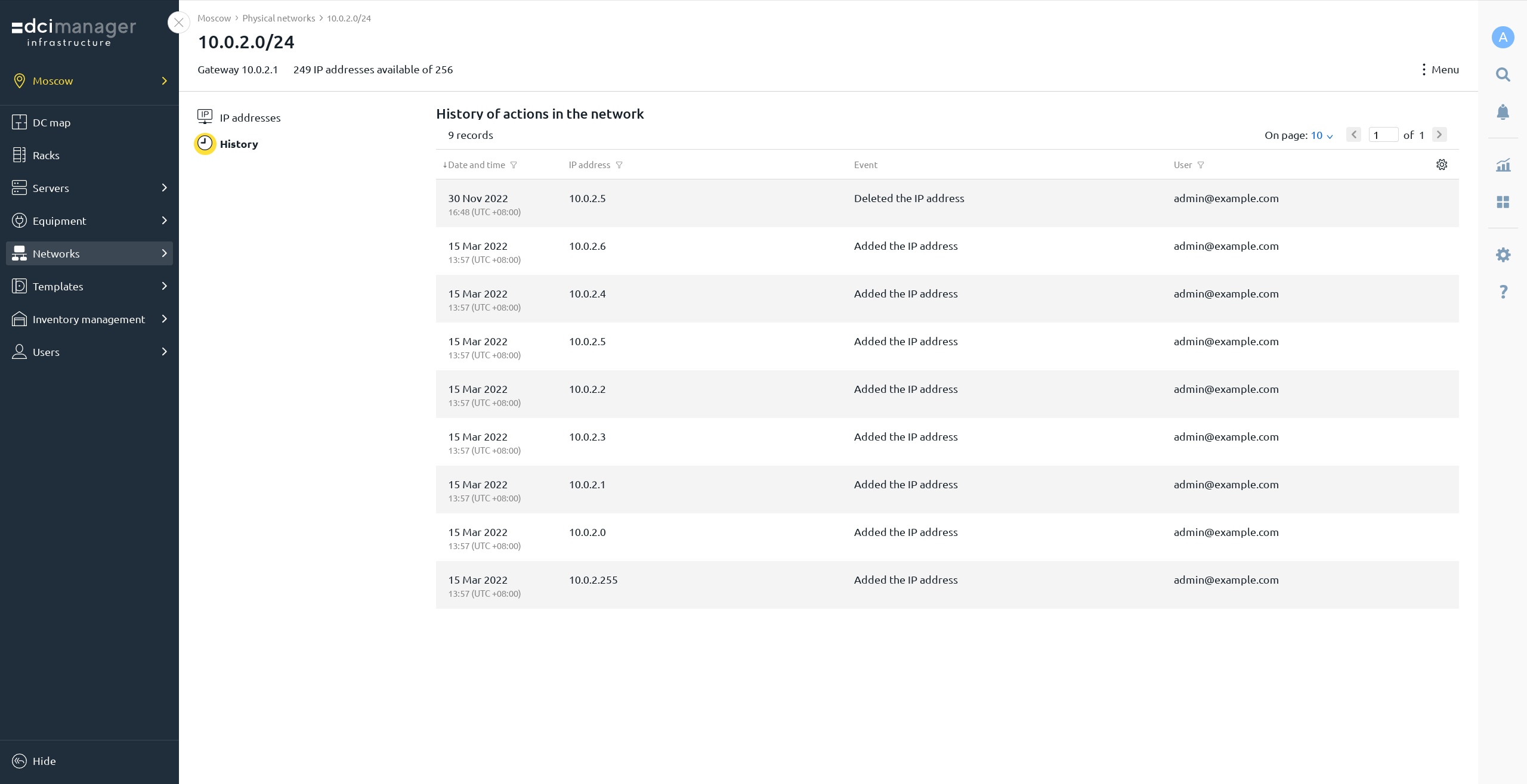This screenshot has width=1527, height=784.
Task: Filter by Date and time column
Action: click(514, 165)
